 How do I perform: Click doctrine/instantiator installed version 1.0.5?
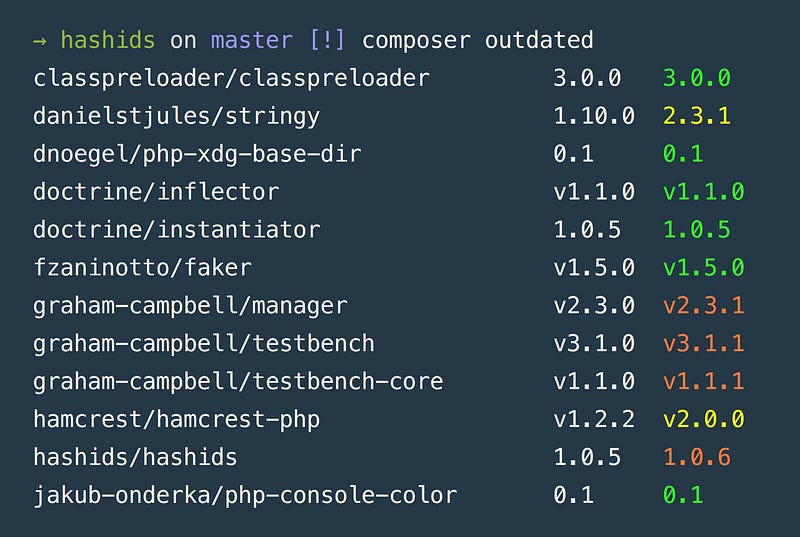point(587,230)
